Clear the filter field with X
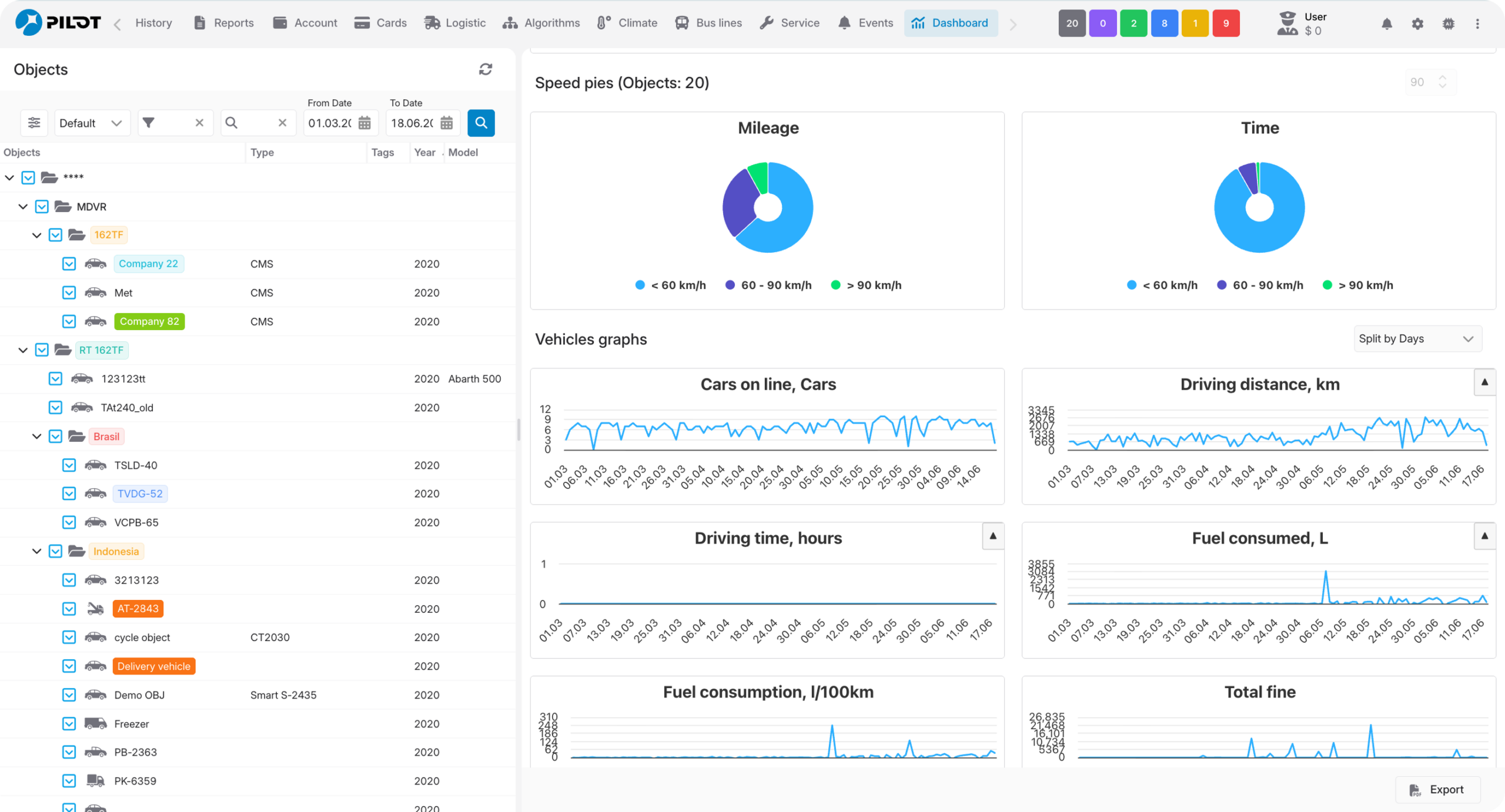The height and width of the screenshot is (812, 1505). [199, 123]
